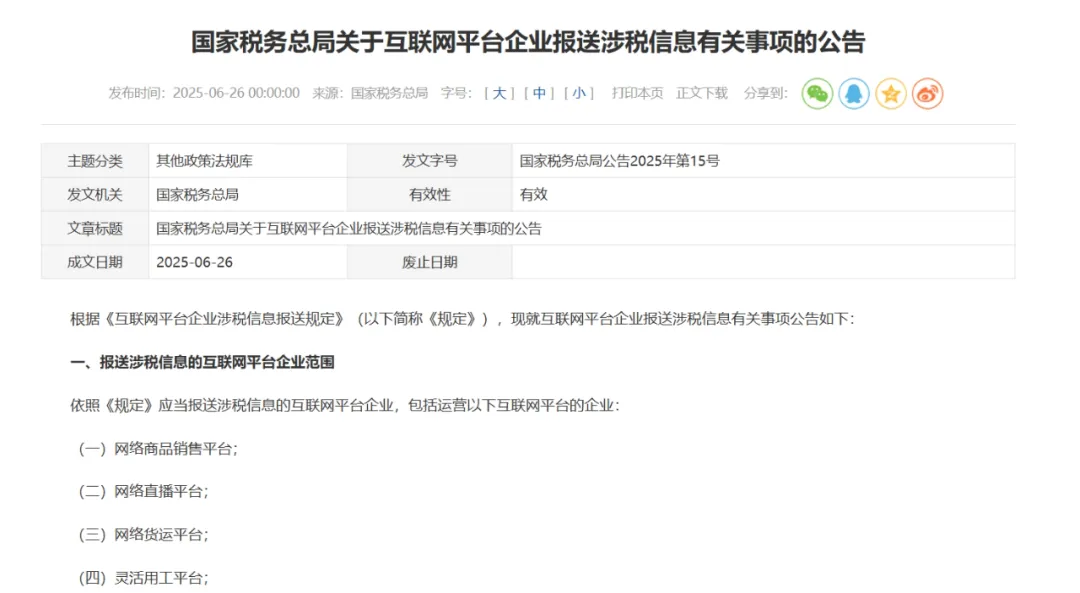Click the empty 废止日期 value cell
This screenshot has height=593, width=1080.
[763, 262]
